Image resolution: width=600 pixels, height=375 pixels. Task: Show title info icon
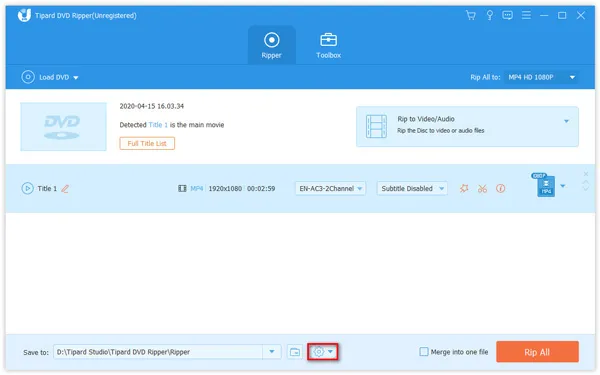pos(501,189)
